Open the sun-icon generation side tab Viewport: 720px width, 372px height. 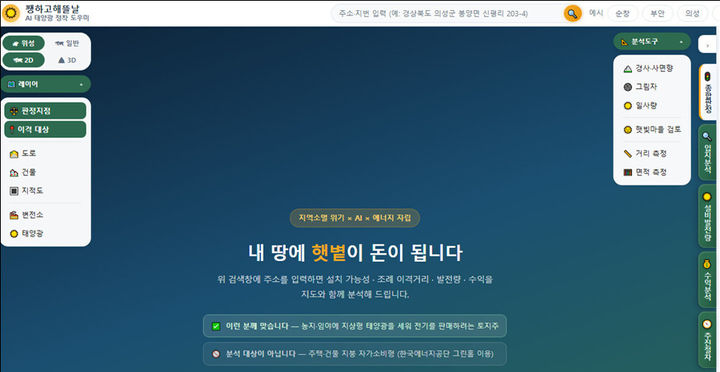click(708, 216)
